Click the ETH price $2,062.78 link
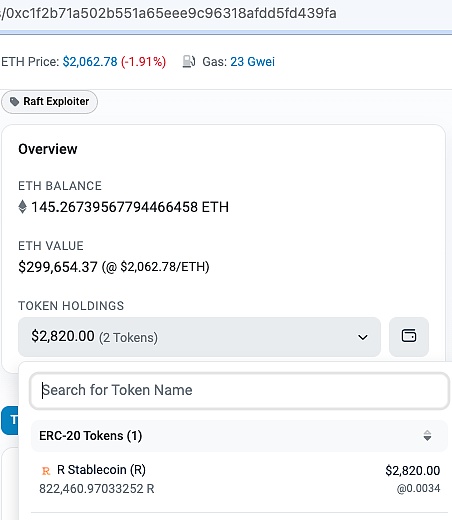This screenshot has width=452, height=520. (90, 62)
